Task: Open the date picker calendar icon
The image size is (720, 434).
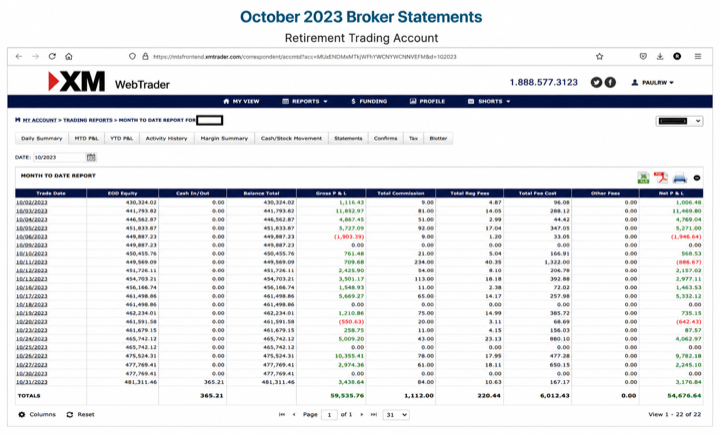Action: coord(91,158)
